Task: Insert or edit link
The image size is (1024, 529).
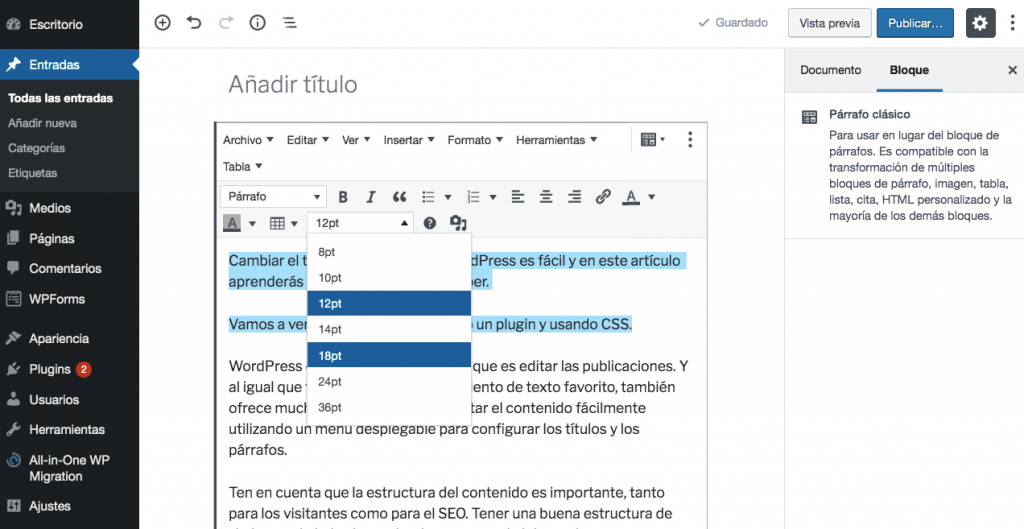Action: coord(603,197)
